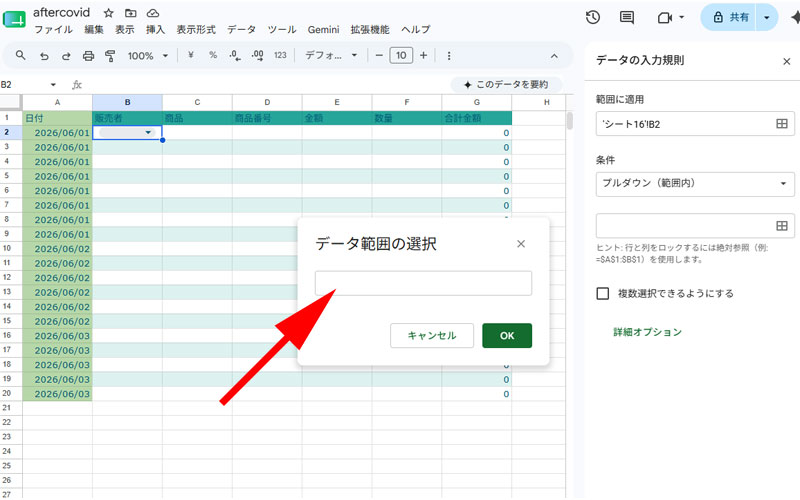Click grid icon in the empty criteria range field
The image size is (800, 500).
coord(782,226)
